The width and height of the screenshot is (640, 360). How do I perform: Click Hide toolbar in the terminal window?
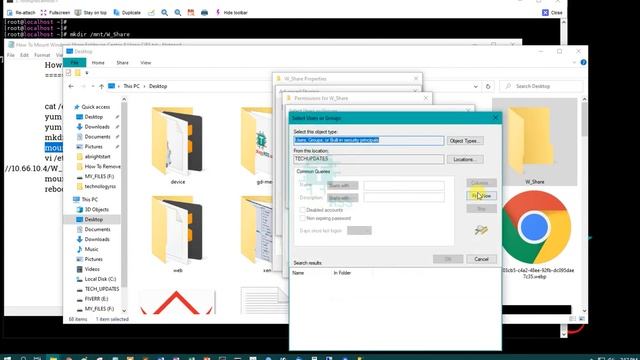pos(231,13)
